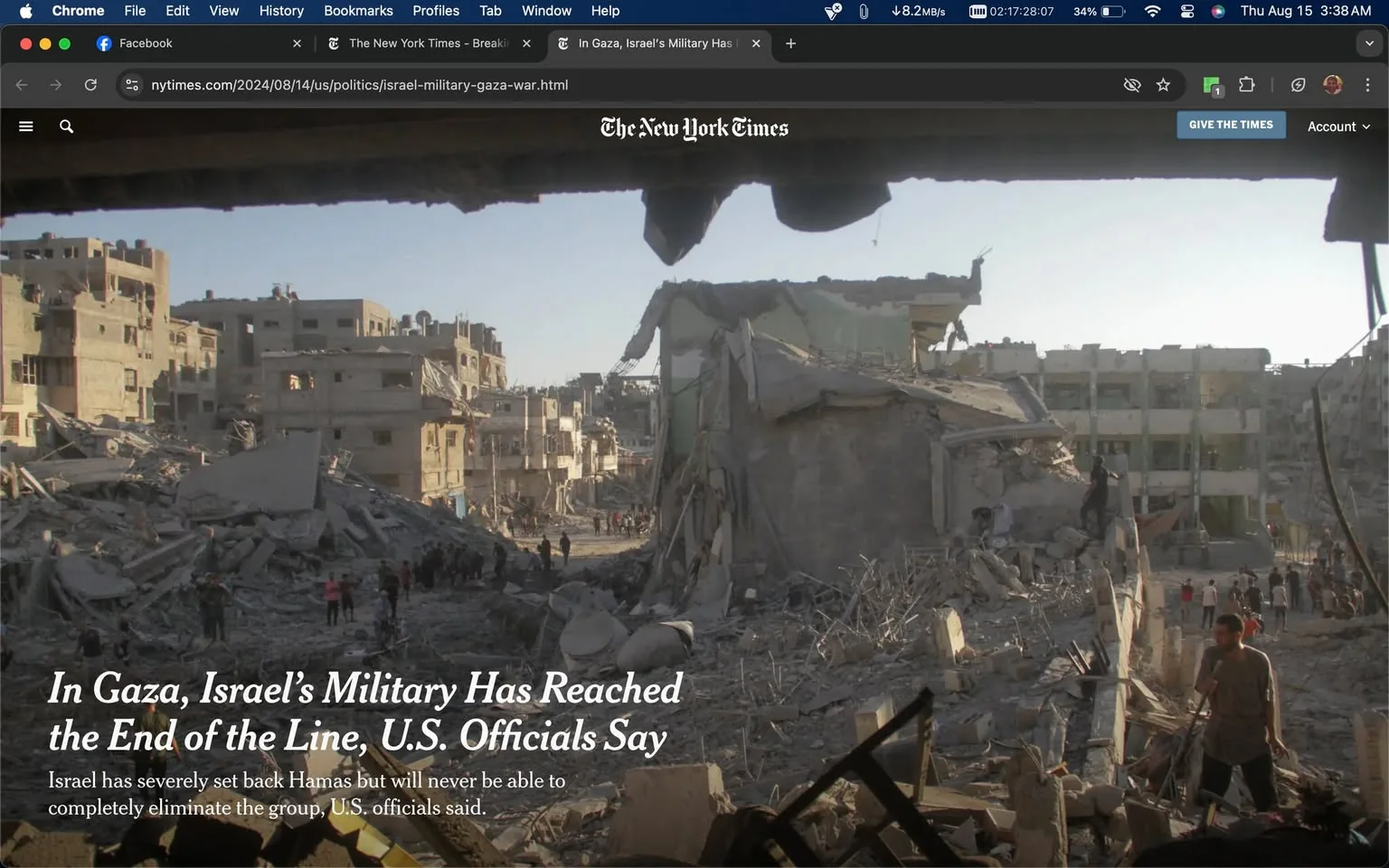Open the Chrome extensions puzzle icon
This screenshot has width=1389, height=868.
[1246, 84]
